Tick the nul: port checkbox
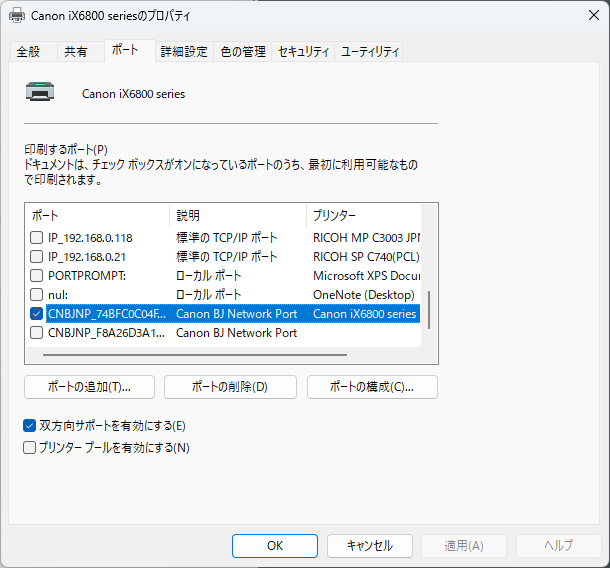Viewport: 610px width, 568px height. (37, 295)
